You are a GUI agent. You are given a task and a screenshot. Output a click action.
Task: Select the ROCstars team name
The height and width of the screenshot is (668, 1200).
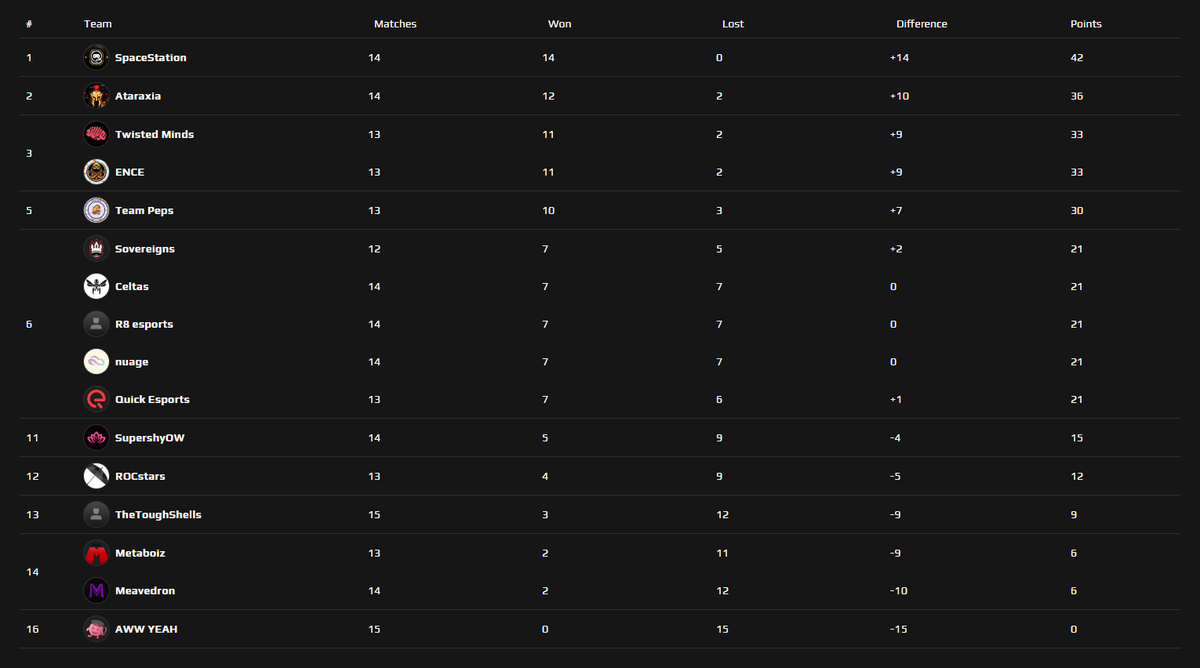click(140, 476)
